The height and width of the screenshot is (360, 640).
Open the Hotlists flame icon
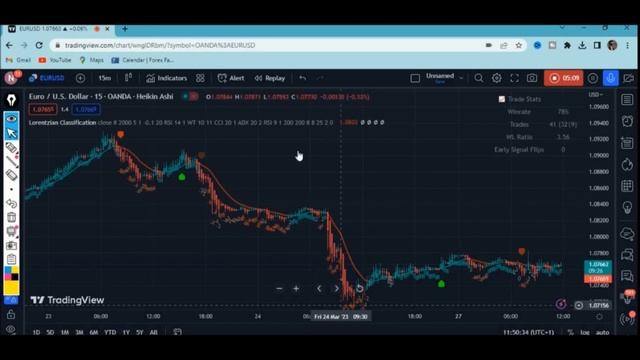627,164
